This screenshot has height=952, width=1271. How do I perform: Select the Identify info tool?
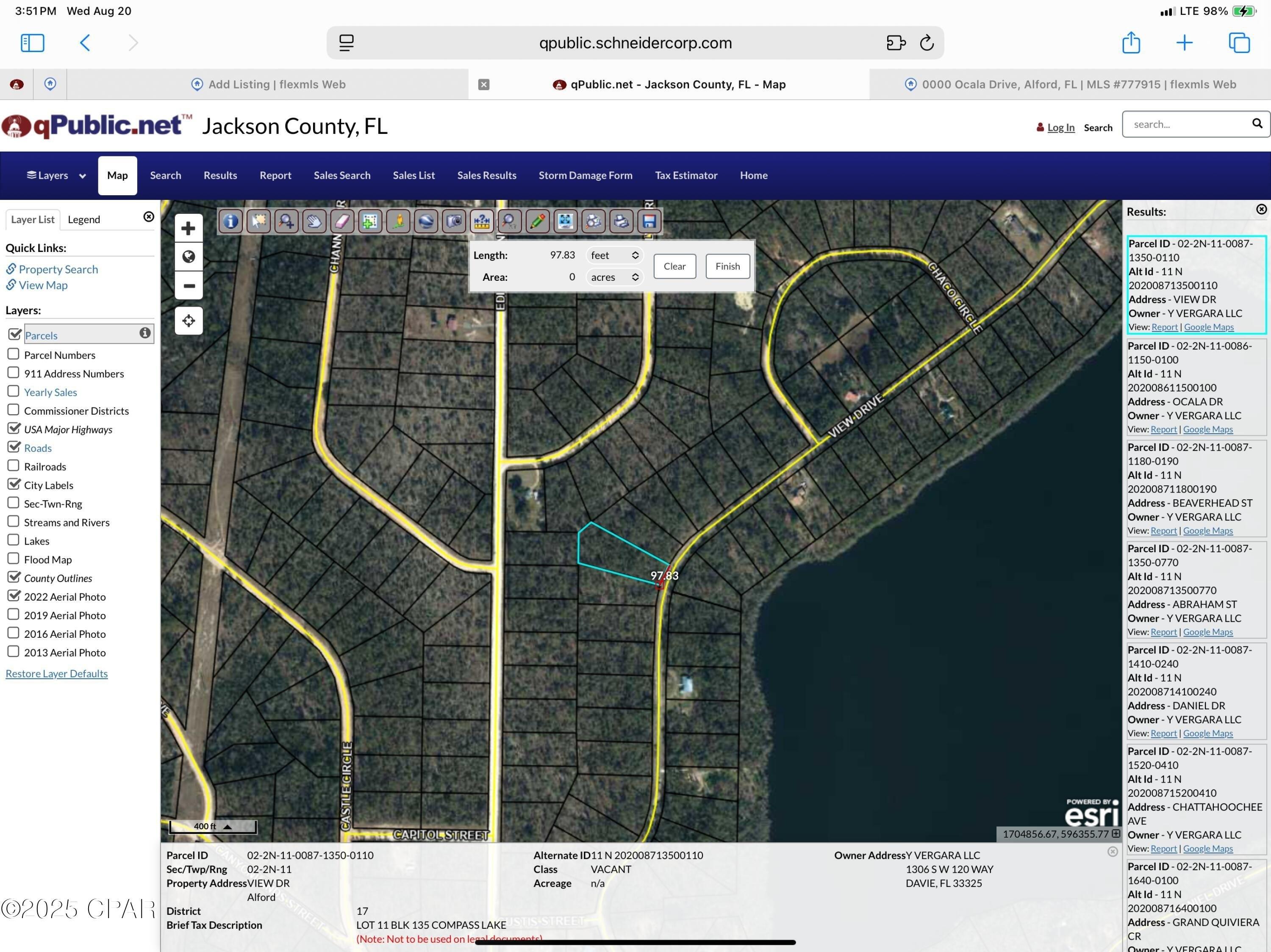pos(231,221)
